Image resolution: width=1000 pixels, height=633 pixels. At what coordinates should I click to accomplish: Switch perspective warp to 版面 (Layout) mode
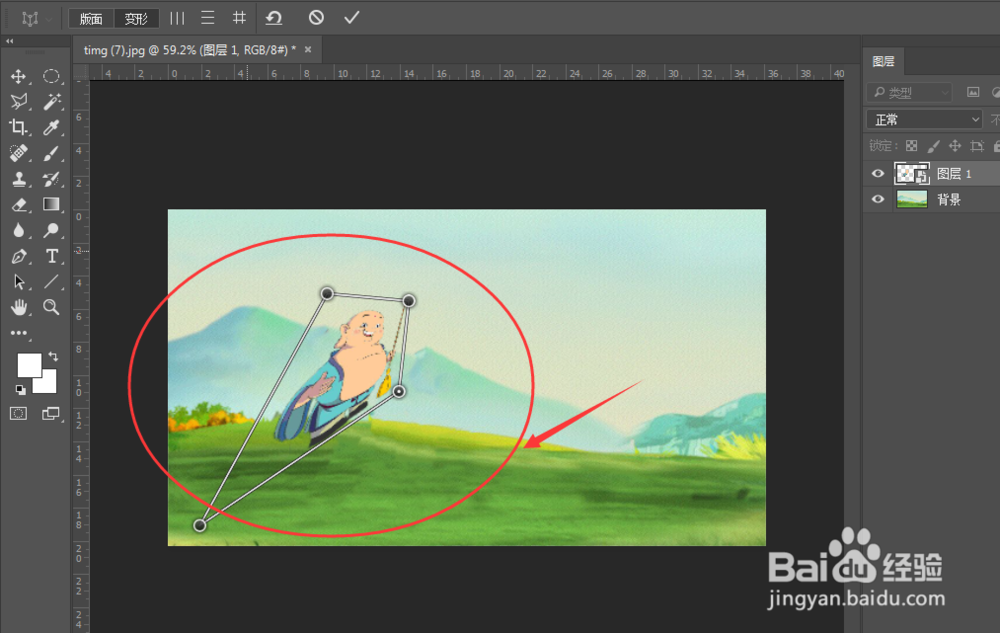tap(91, 18)
